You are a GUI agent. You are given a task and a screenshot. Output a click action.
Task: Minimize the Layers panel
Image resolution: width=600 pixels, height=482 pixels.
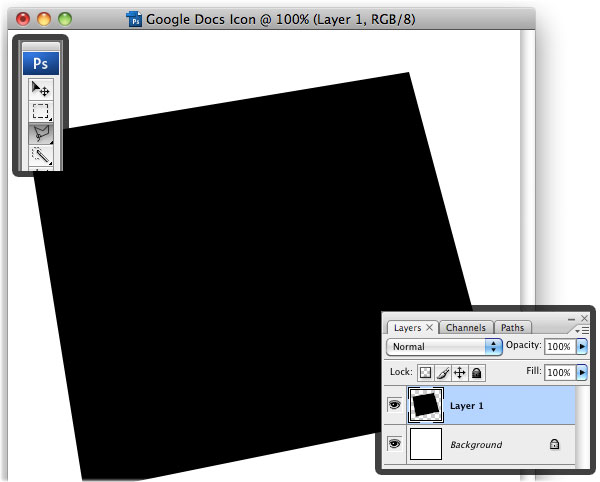pyautogui.click(x=571, y=319)
